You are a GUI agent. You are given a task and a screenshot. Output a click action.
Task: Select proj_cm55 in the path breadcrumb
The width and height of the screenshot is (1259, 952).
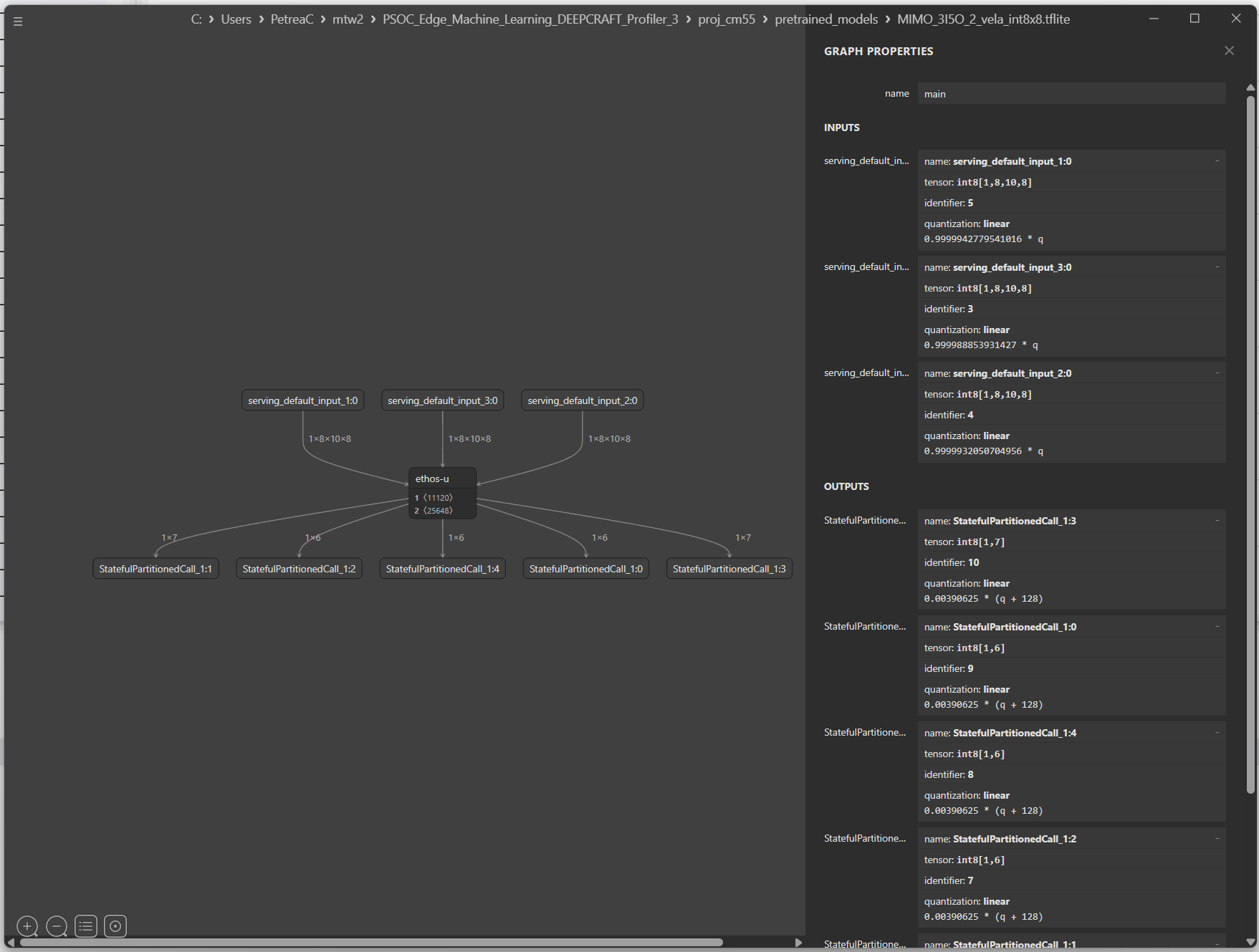pos(727,19)
